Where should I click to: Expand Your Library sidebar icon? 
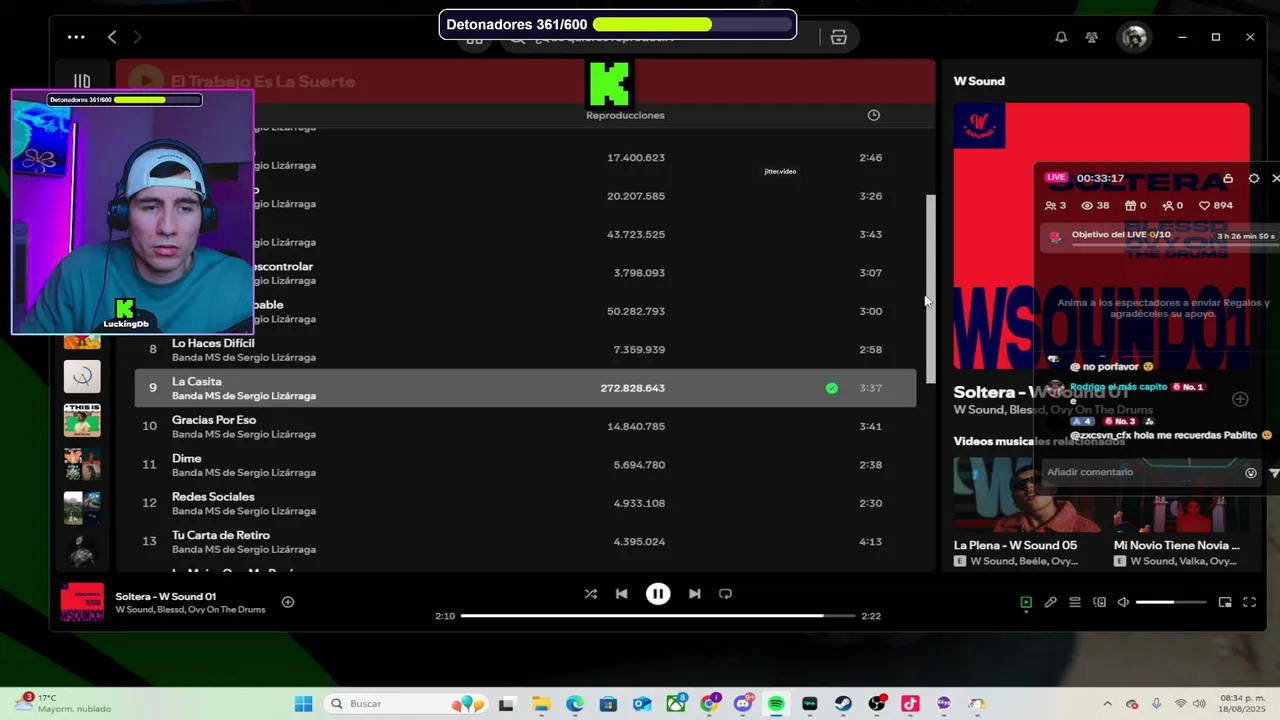pos(82,81)
